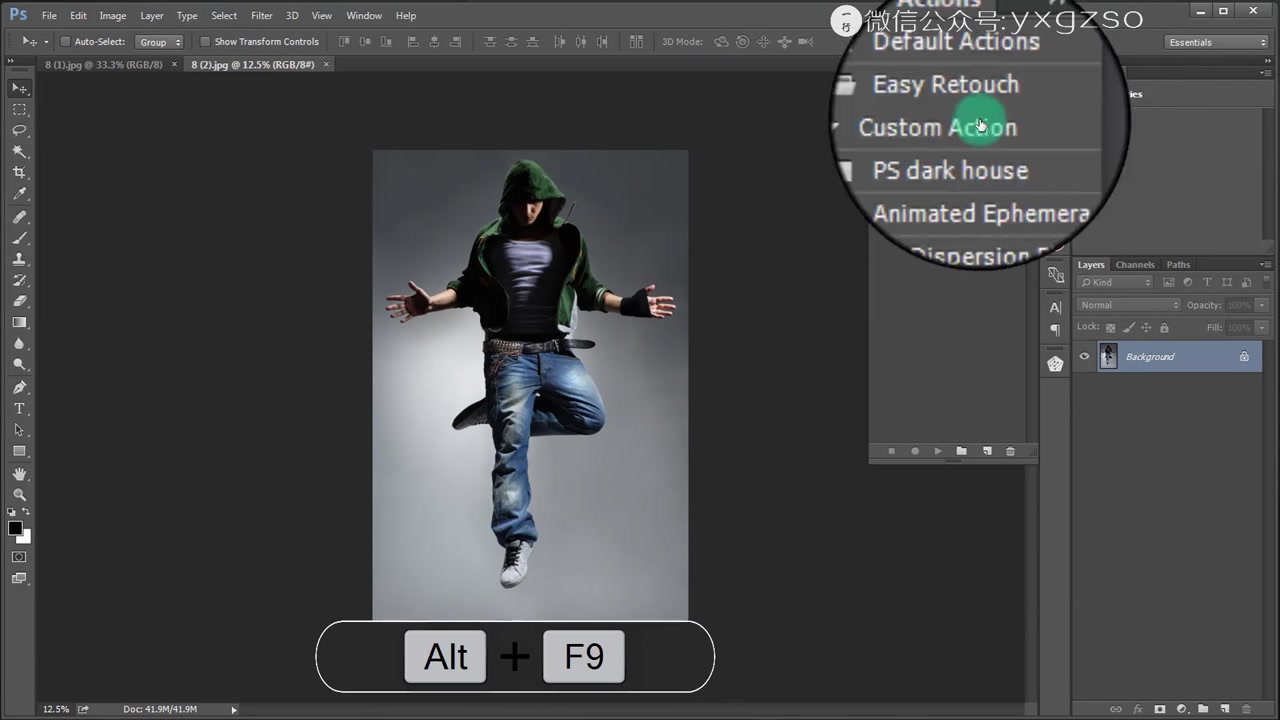Open the Essentials workspace dropdown
The image size is (1280, 720).
1217,42
